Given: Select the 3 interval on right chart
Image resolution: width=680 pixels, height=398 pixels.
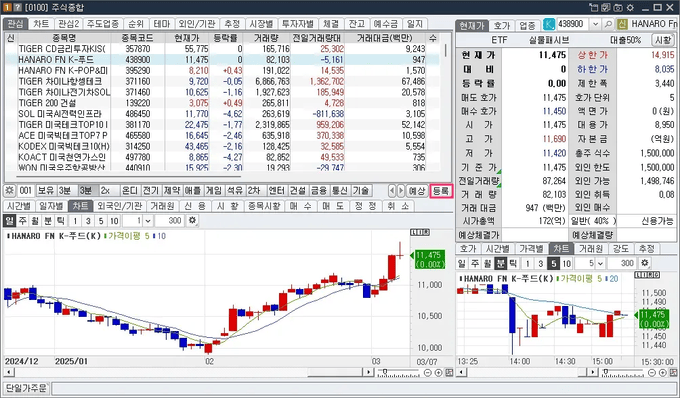Looking at the screenshot, I should (540, 264).
